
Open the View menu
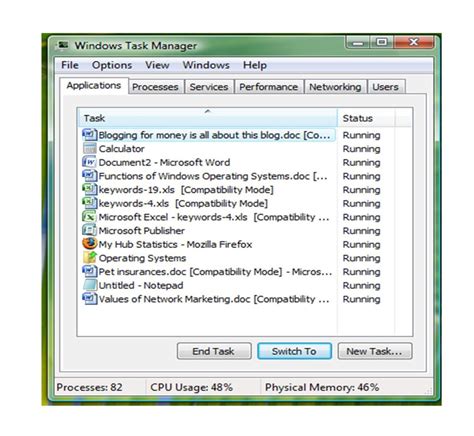pyautogui.click(x=157, y=65)
